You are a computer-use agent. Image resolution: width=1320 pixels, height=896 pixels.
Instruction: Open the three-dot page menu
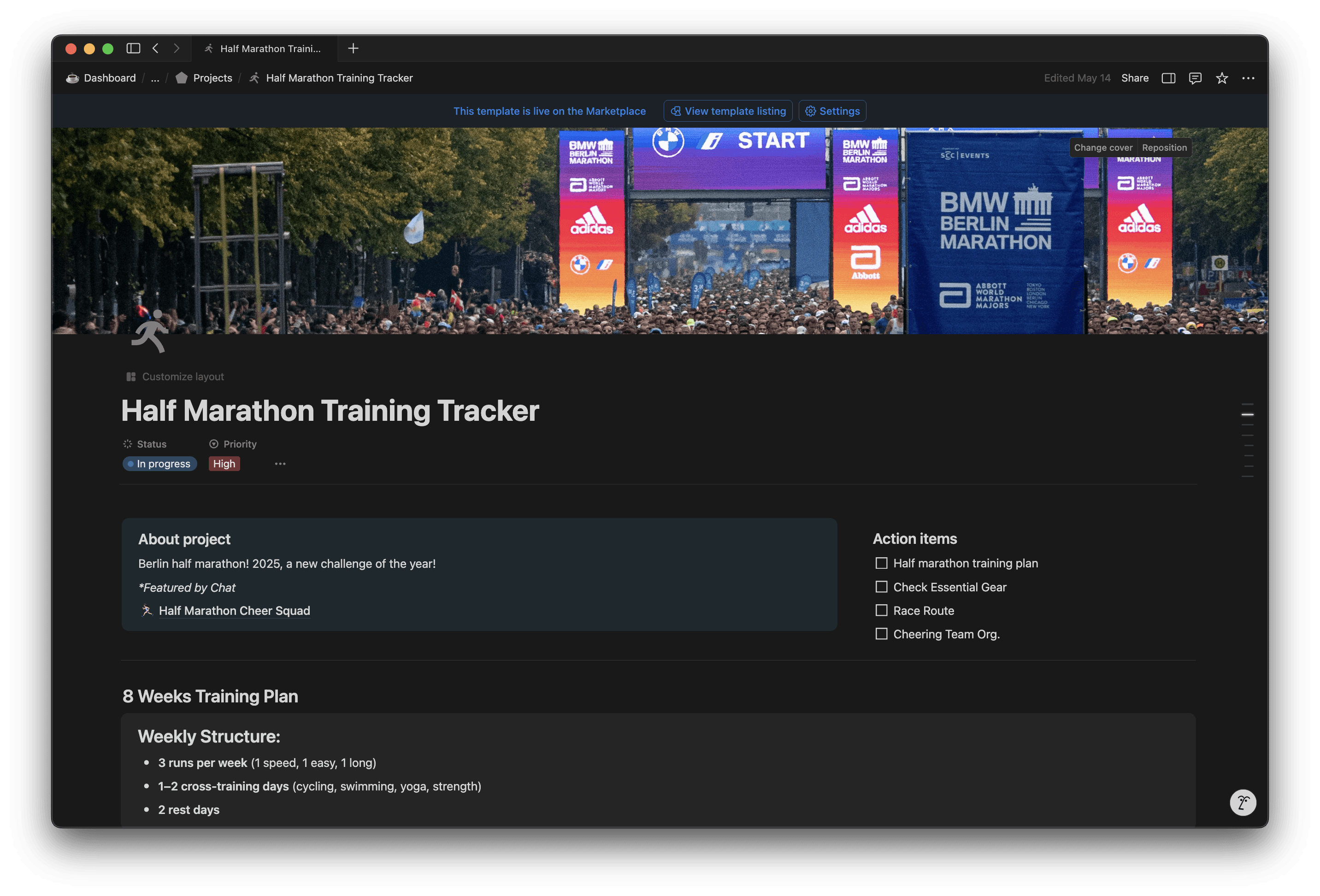click(x=1249, y=78)
